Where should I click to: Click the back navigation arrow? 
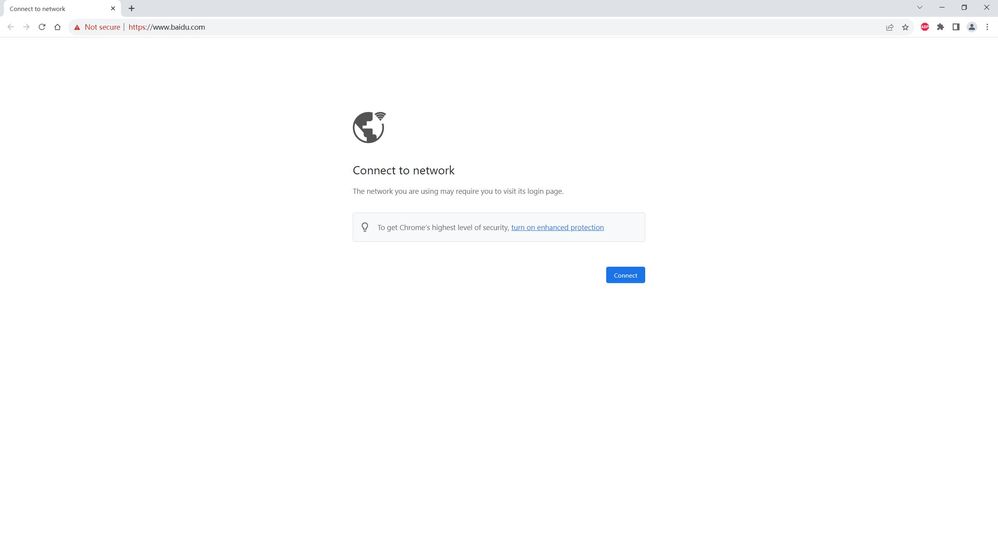coord(11,27)
